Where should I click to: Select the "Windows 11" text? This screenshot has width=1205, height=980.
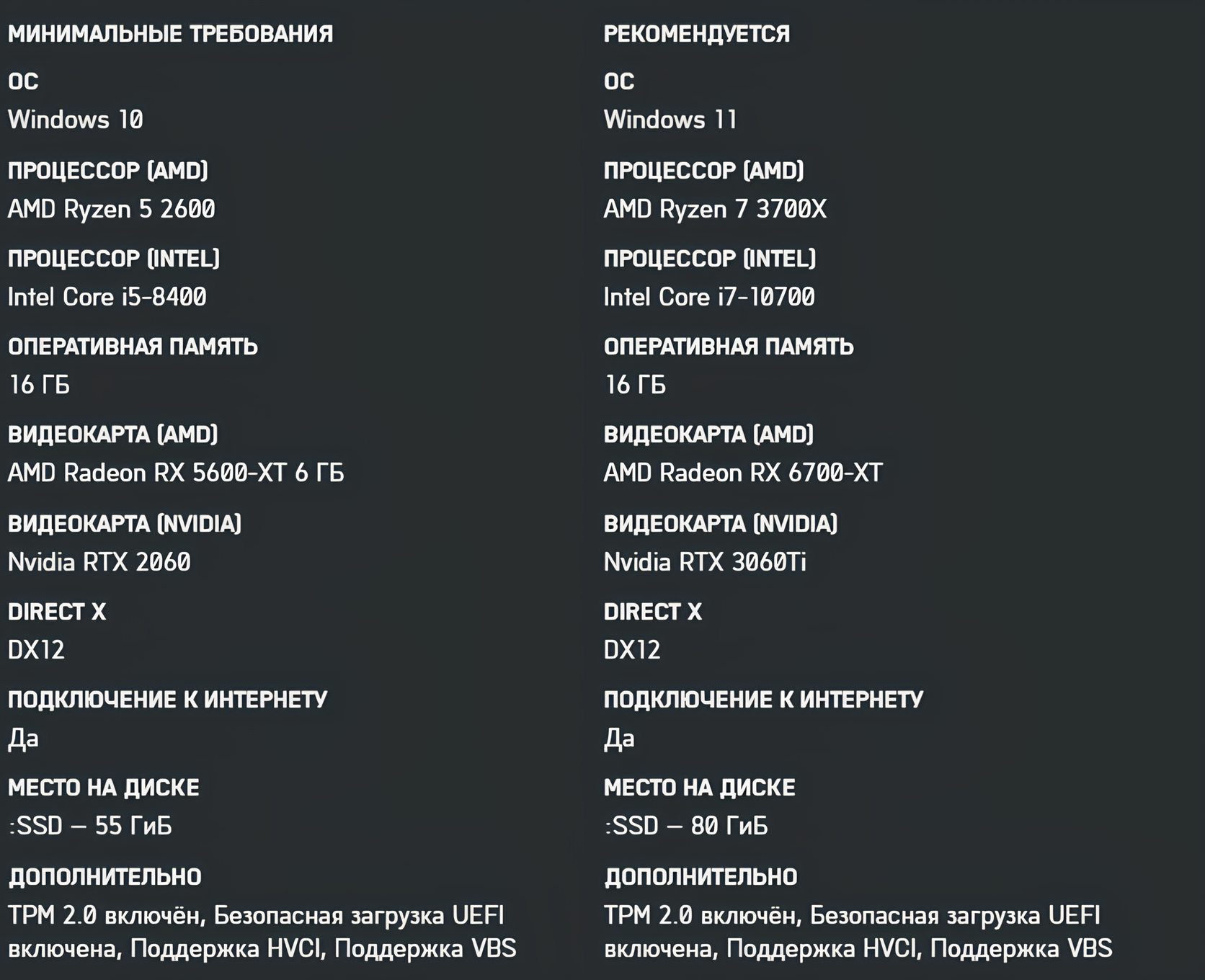point(670,120)
